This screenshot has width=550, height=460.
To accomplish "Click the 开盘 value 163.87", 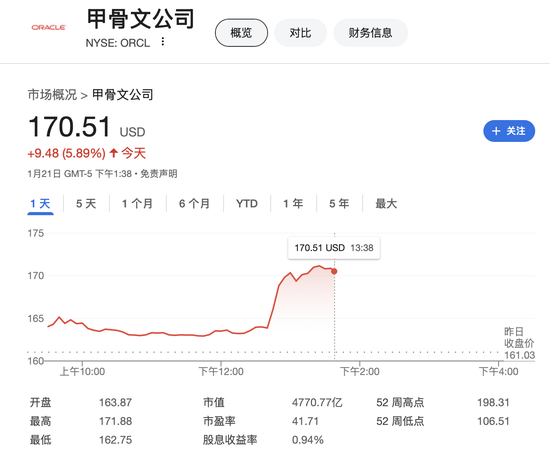I will point(115,402).
